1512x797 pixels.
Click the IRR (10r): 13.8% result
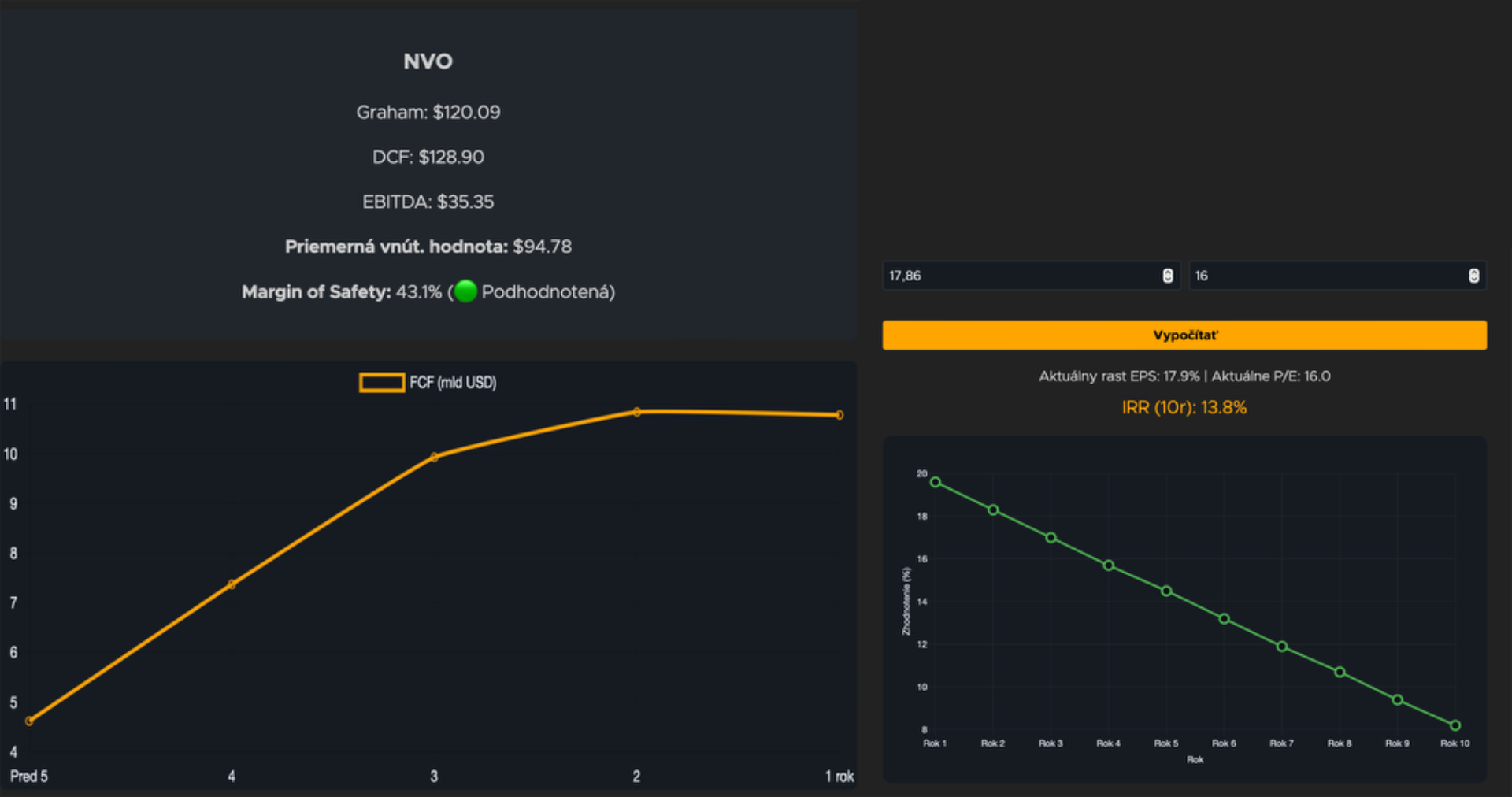click(x=1184, y=407)
